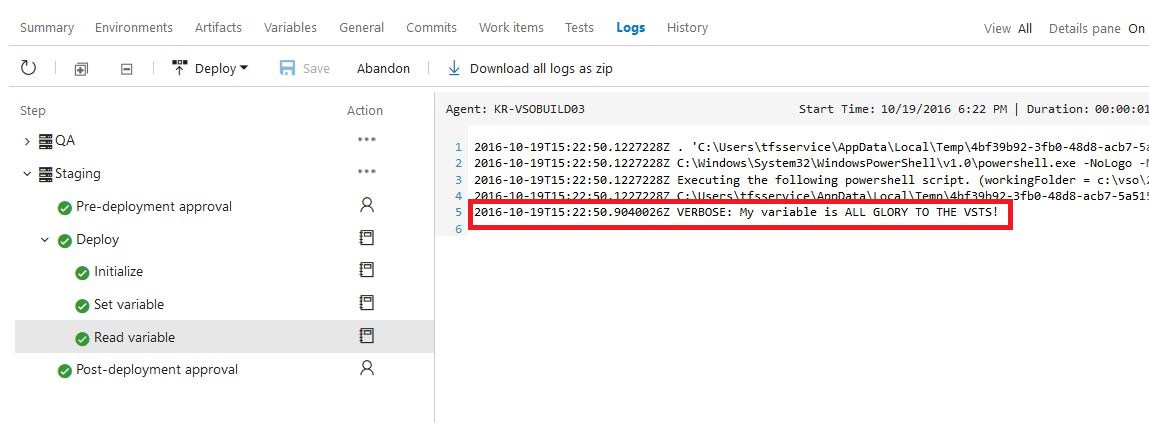Click the Step column header

32,111
